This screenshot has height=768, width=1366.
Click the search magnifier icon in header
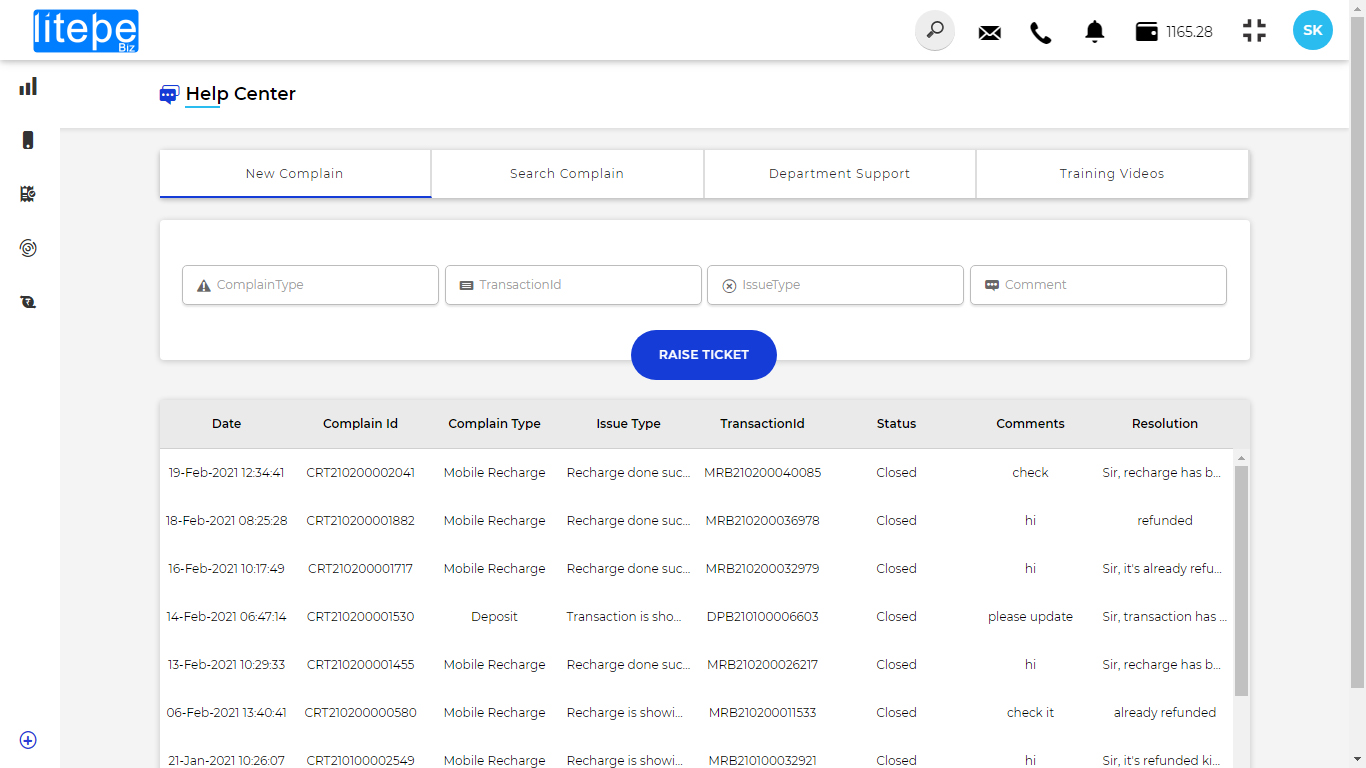[935, 31]
